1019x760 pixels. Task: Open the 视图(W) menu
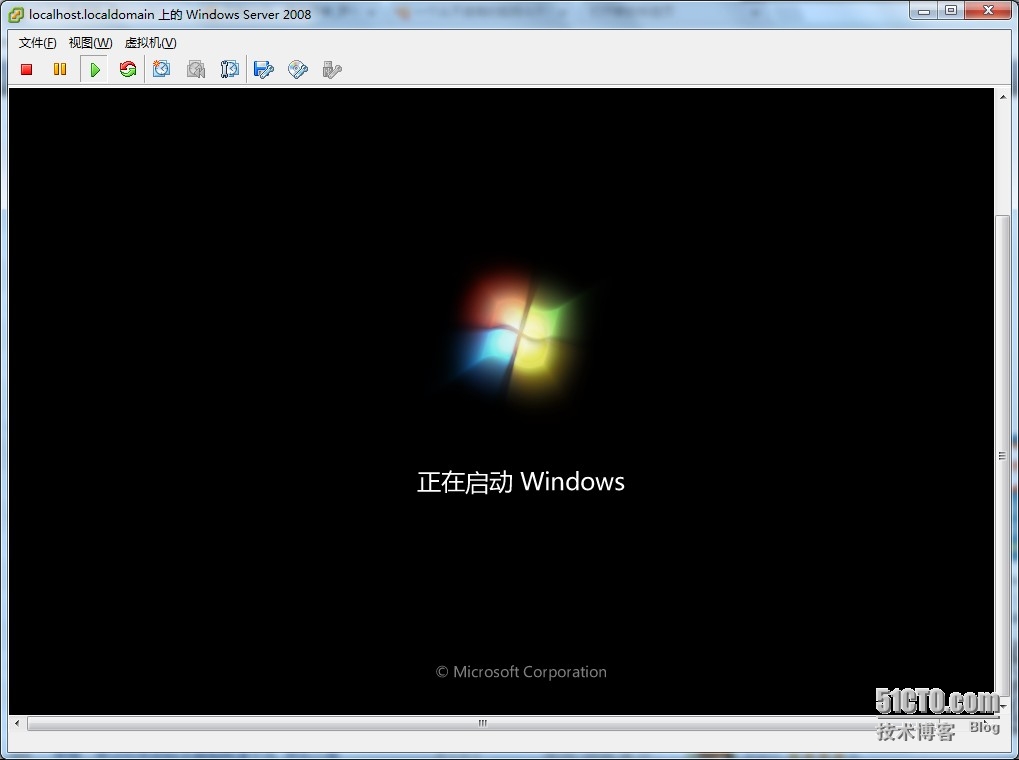pyautogui.click(x=90, y=43)
